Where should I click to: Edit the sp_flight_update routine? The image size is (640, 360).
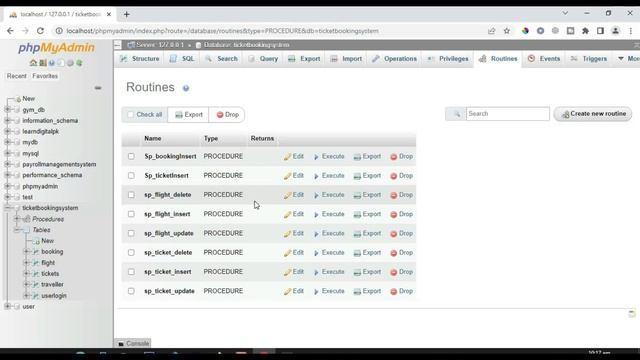294,233
